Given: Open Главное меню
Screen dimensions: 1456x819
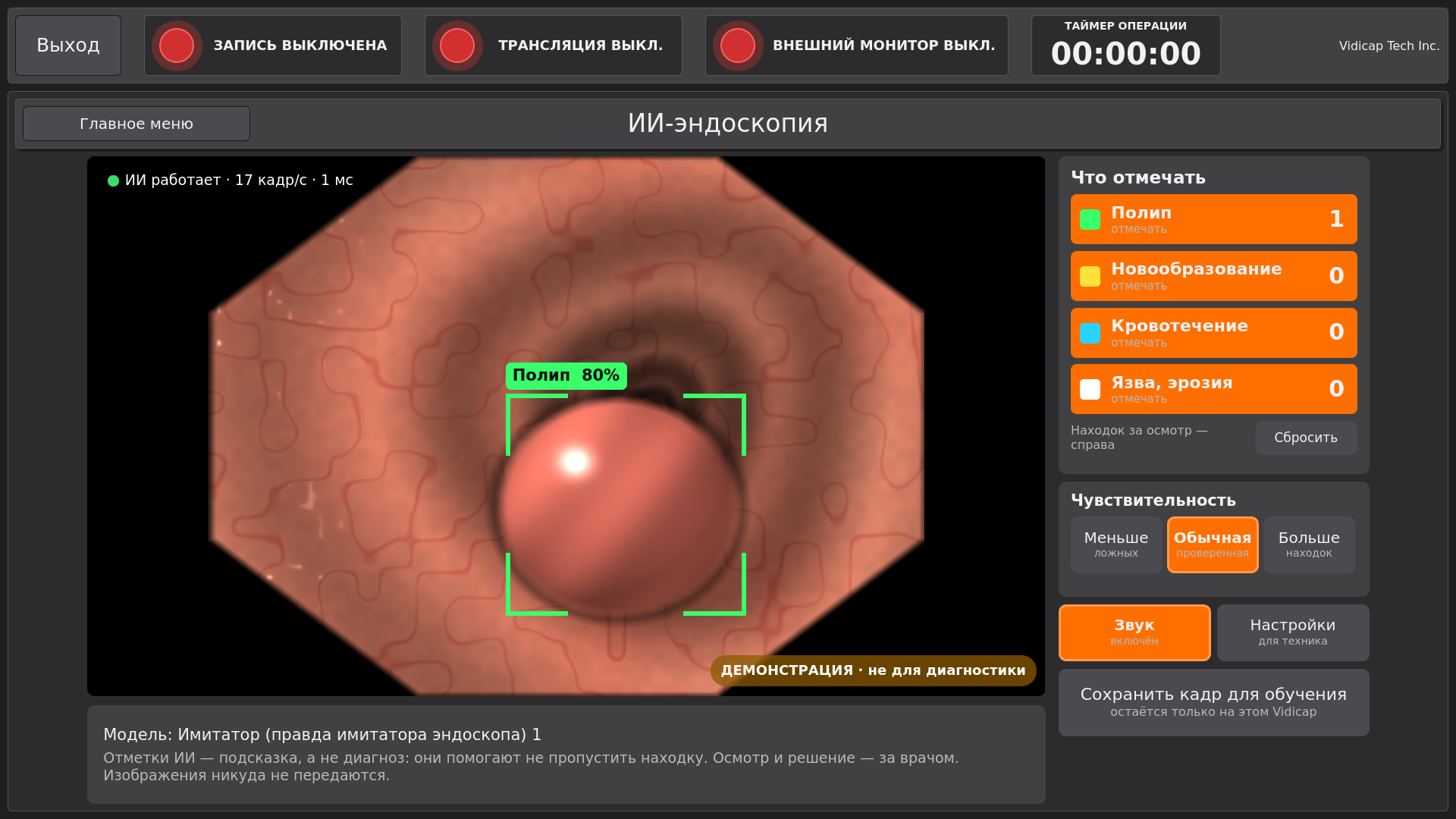Looking at the screenshot, I should coord(136,124).
